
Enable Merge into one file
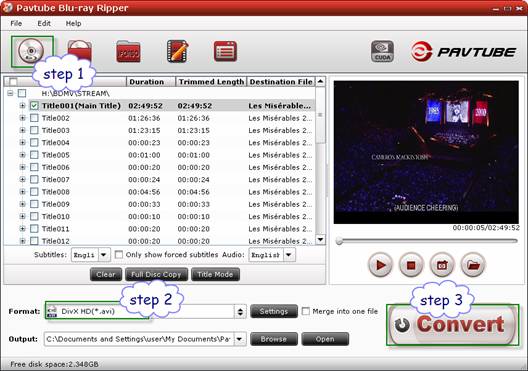coord(306,311)
